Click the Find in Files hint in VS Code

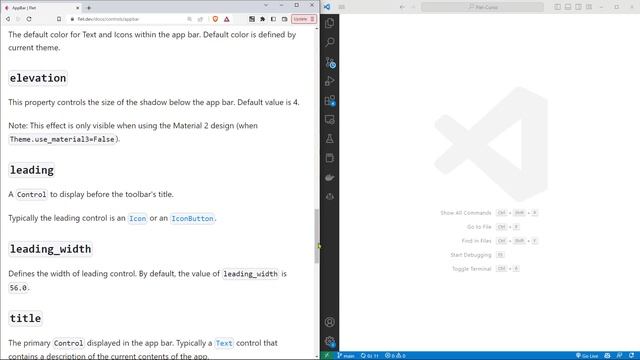tap(476, 241)
